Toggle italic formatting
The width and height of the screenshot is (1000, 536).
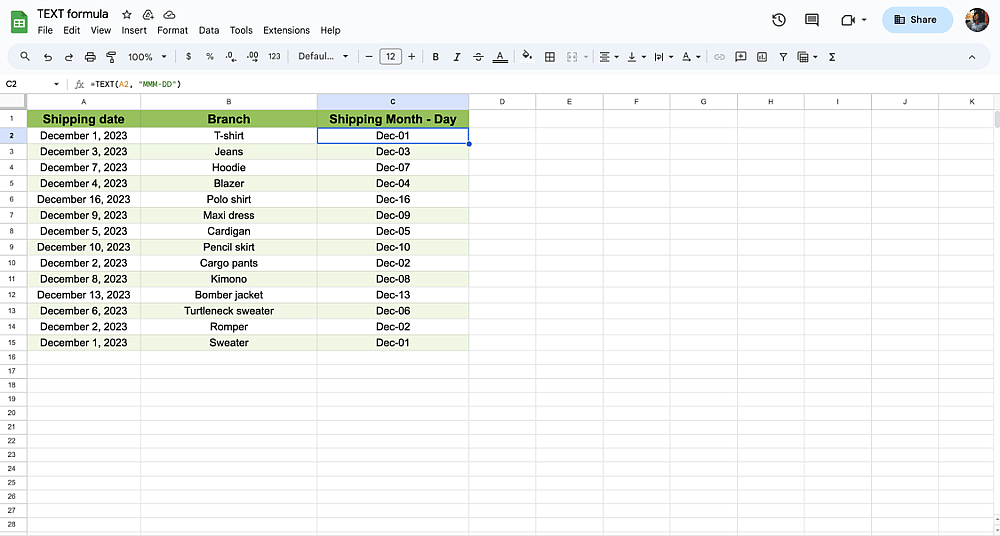click(457, 57)
